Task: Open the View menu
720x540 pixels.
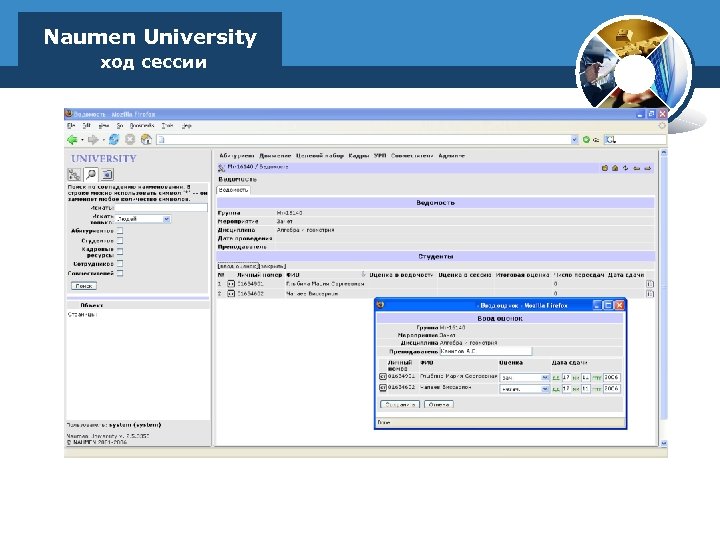Action: [103, 125]
